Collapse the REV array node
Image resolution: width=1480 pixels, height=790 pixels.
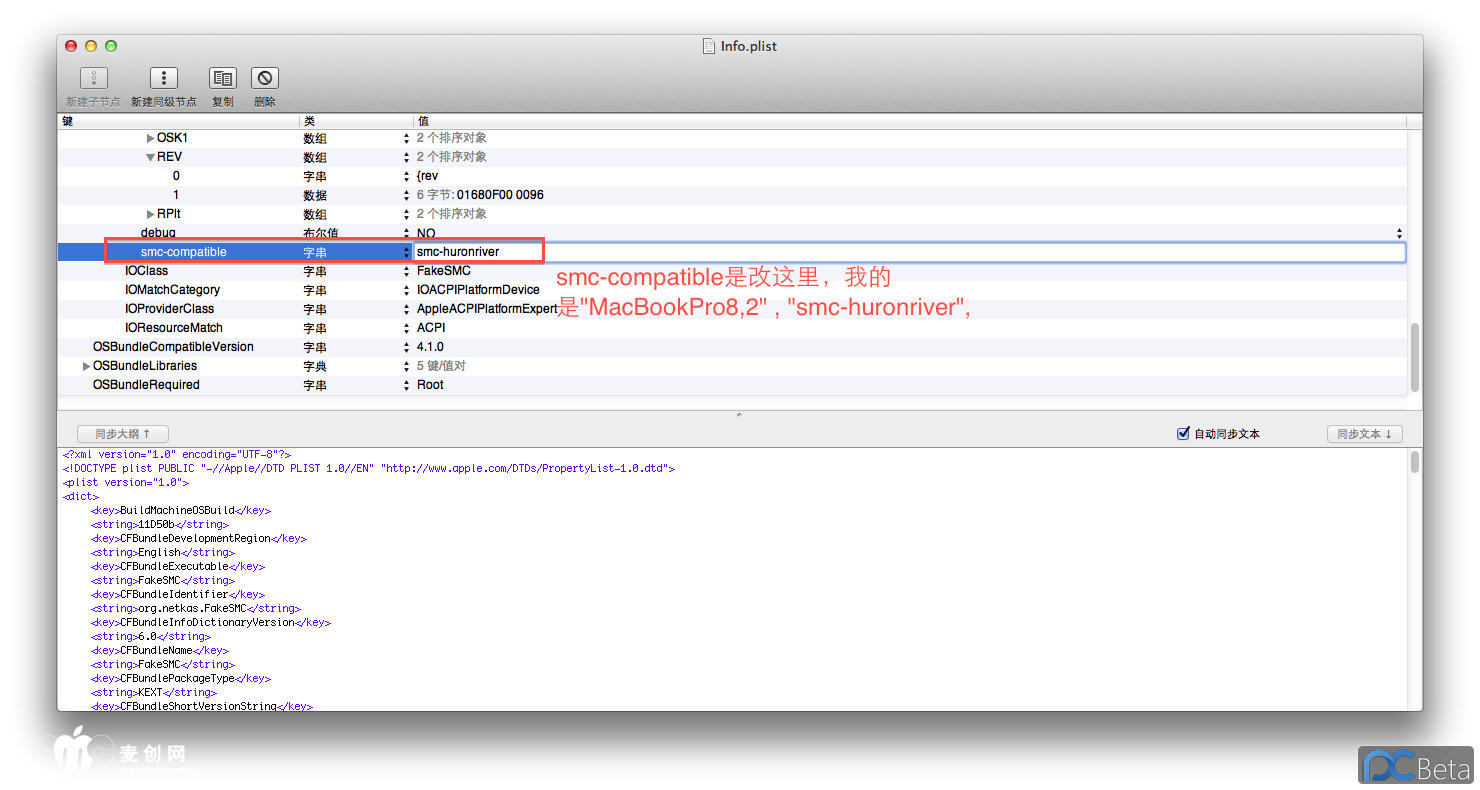(150, 157)
